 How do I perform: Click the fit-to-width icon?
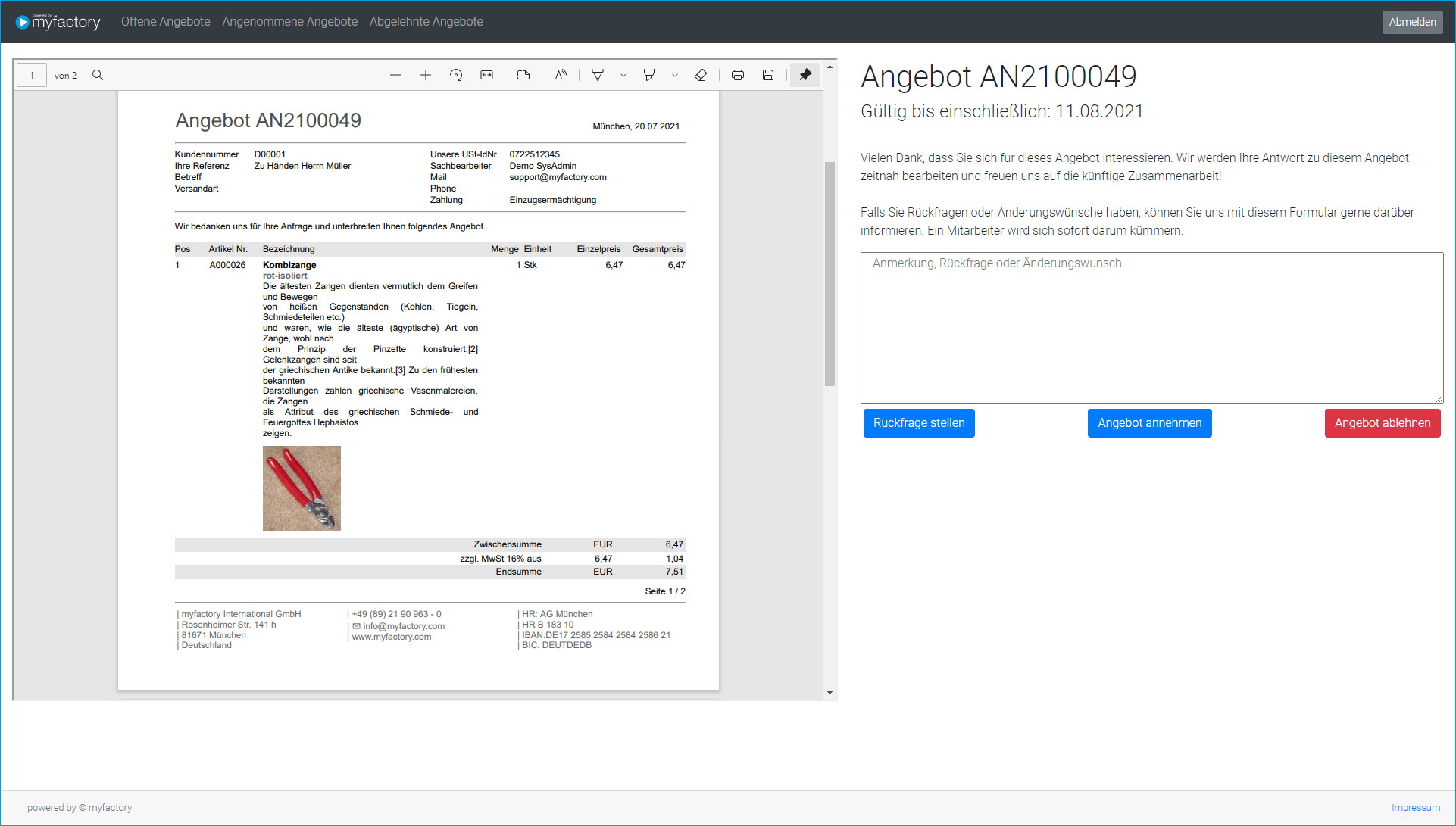[487, 75]
